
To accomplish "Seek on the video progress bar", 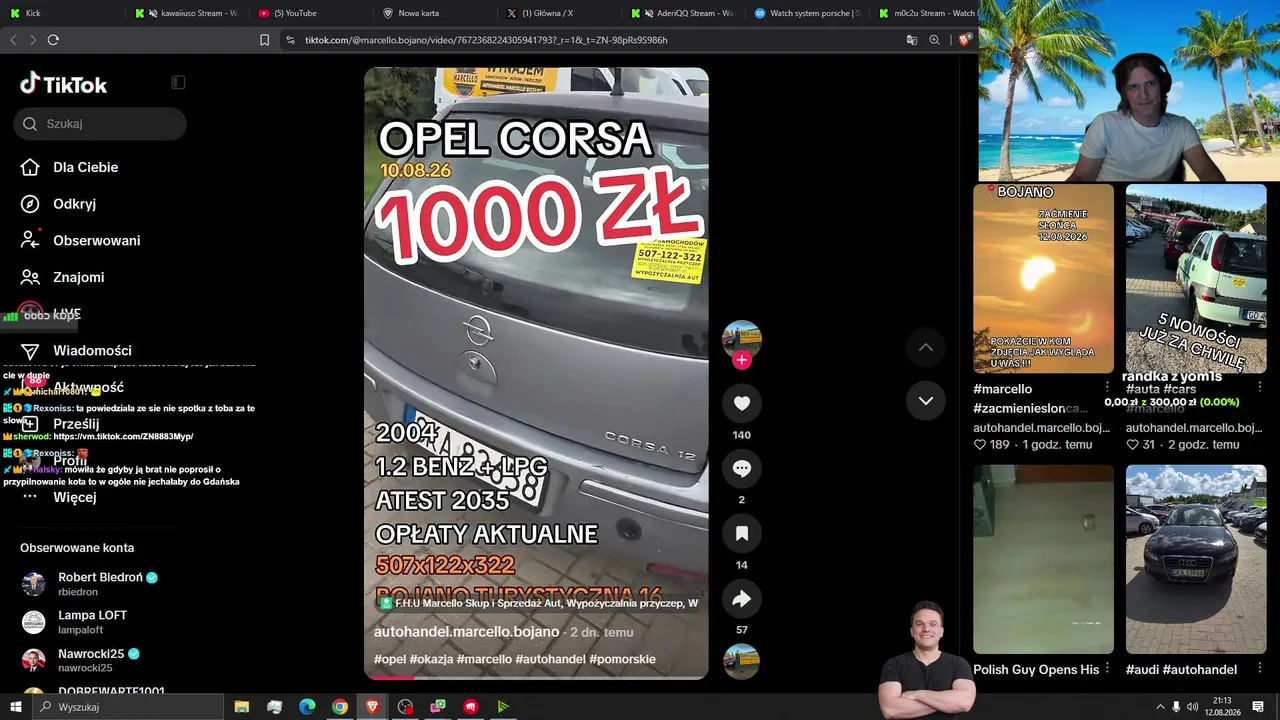I will pos(536,677).
